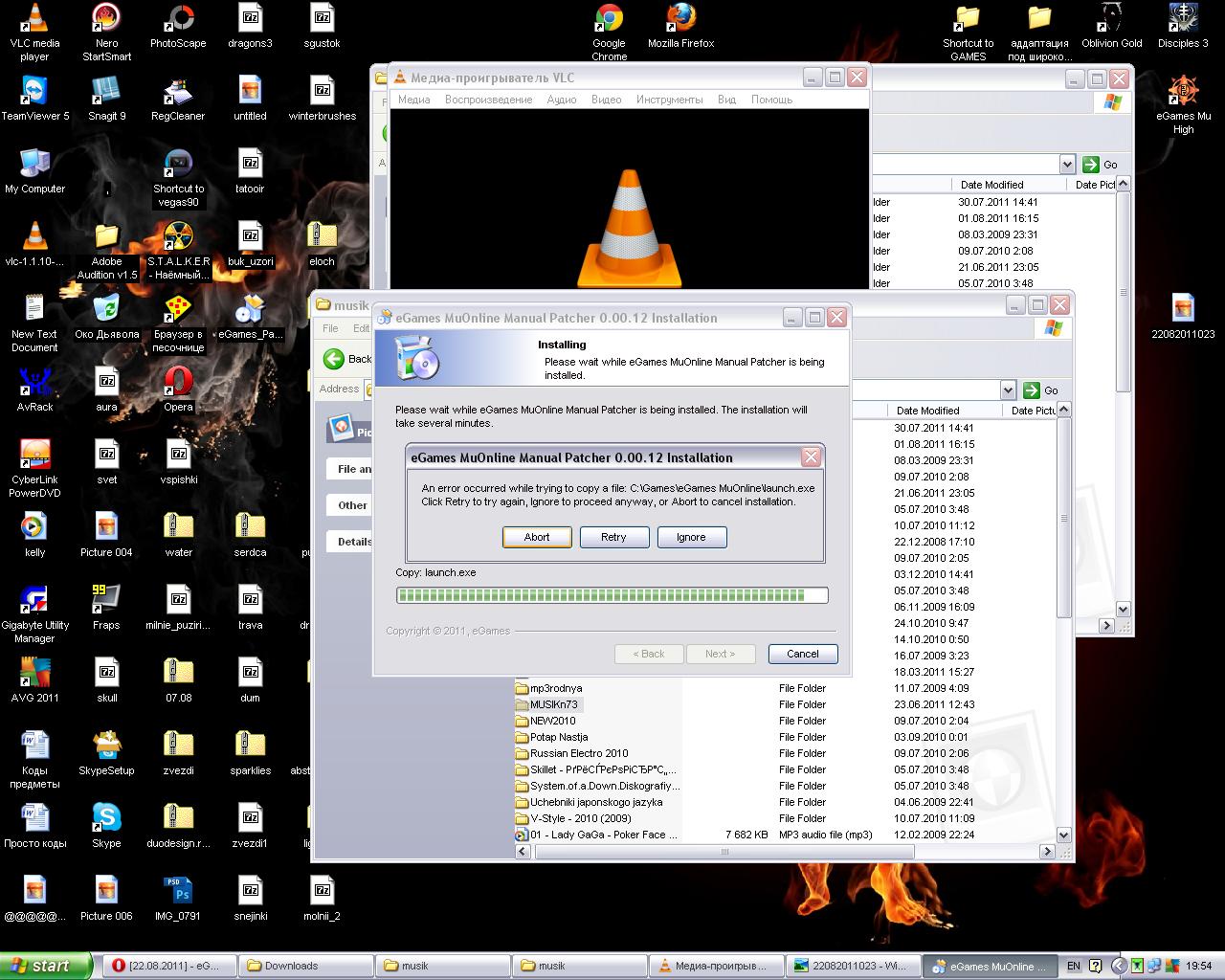Open AVG 2011 desktop icon
The width and height of the screenshot is (1225, 980).
tap(34, 680)
